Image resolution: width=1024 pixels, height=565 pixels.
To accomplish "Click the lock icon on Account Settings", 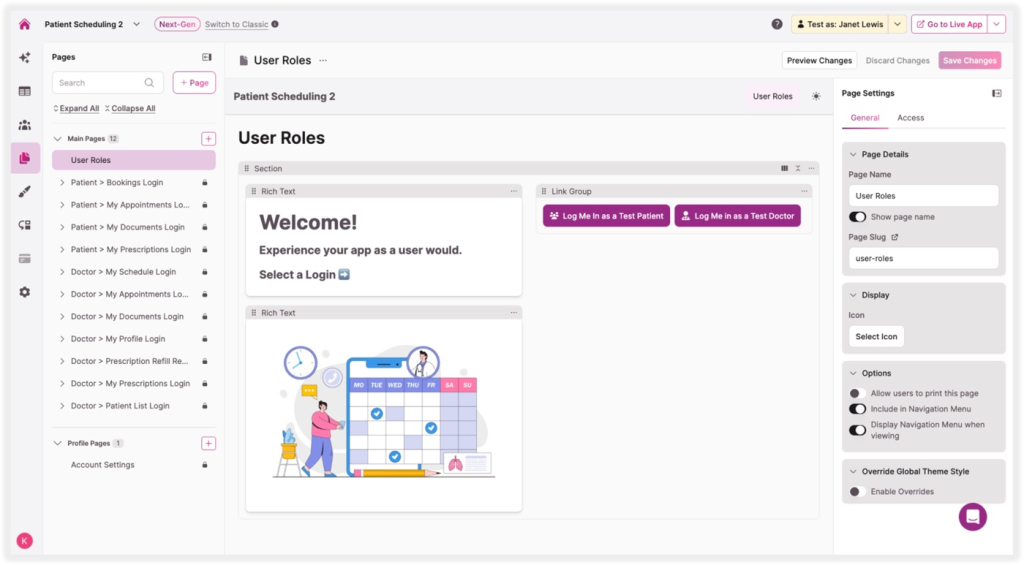I will tap(204, 465).
